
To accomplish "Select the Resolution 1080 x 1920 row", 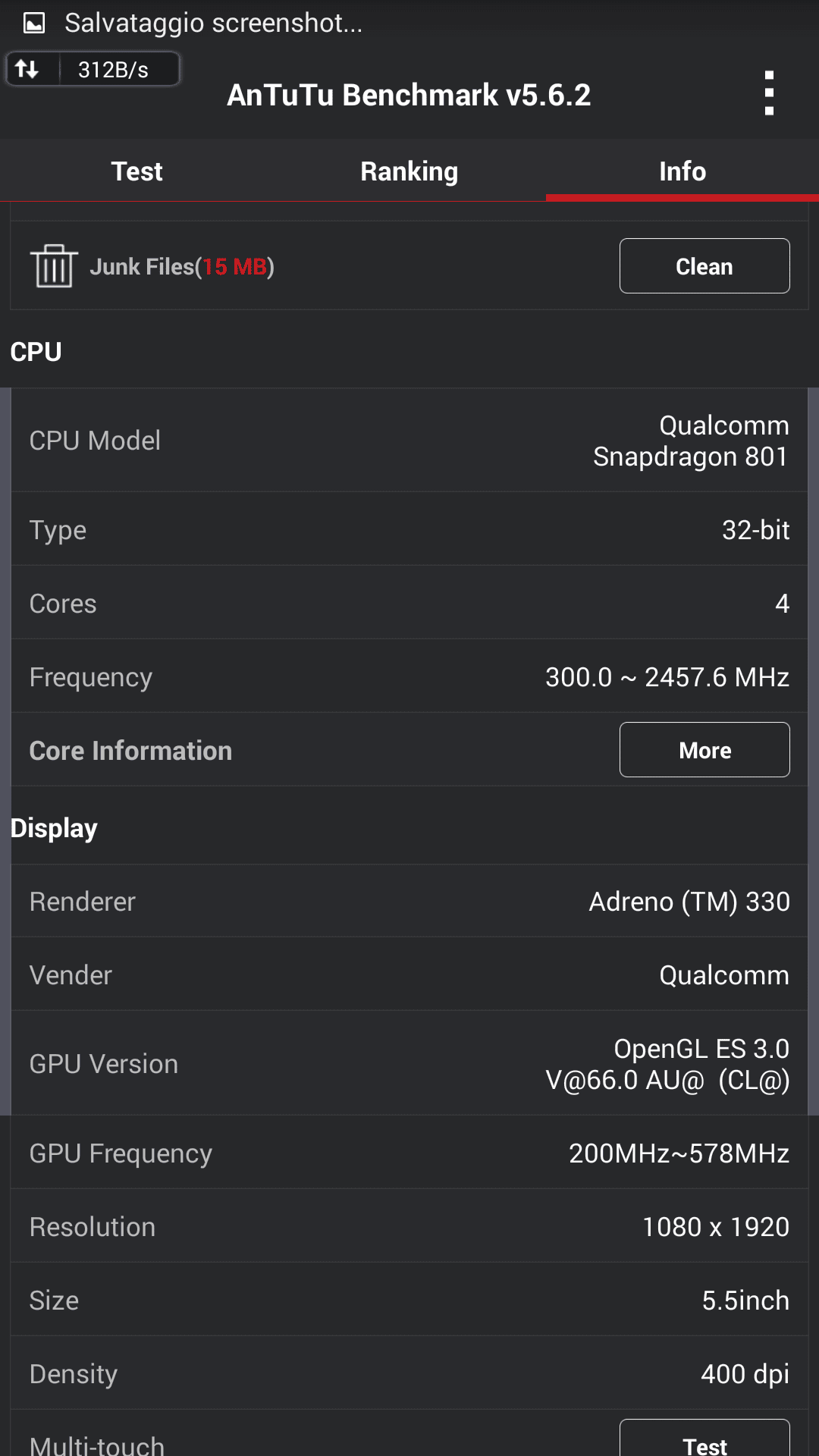I will coord(409,1226).
